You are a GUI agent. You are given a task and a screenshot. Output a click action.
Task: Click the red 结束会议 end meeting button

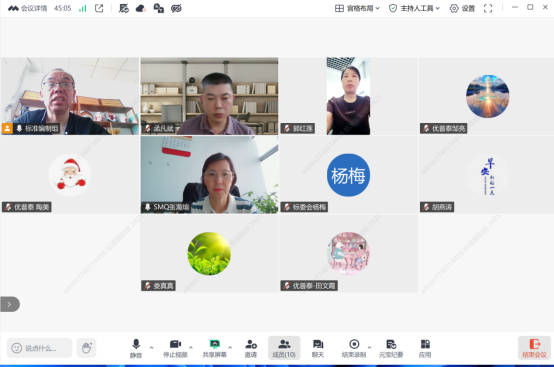534,348
